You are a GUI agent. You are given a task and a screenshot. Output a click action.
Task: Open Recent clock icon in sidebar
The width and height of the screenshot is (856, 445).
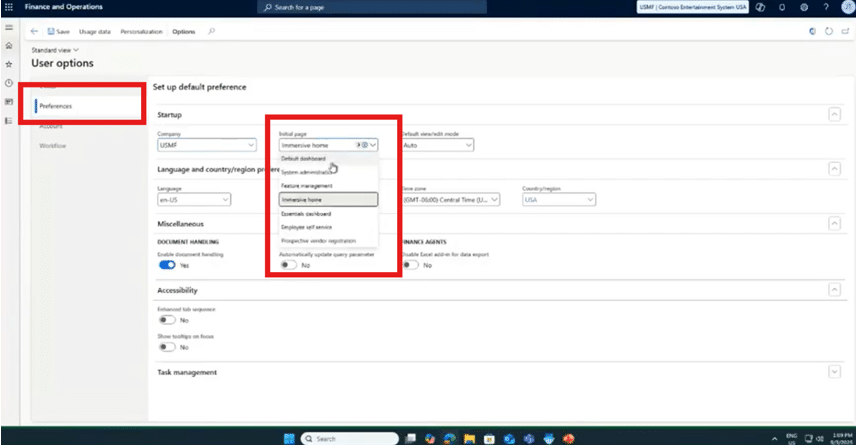pos(9,83)
